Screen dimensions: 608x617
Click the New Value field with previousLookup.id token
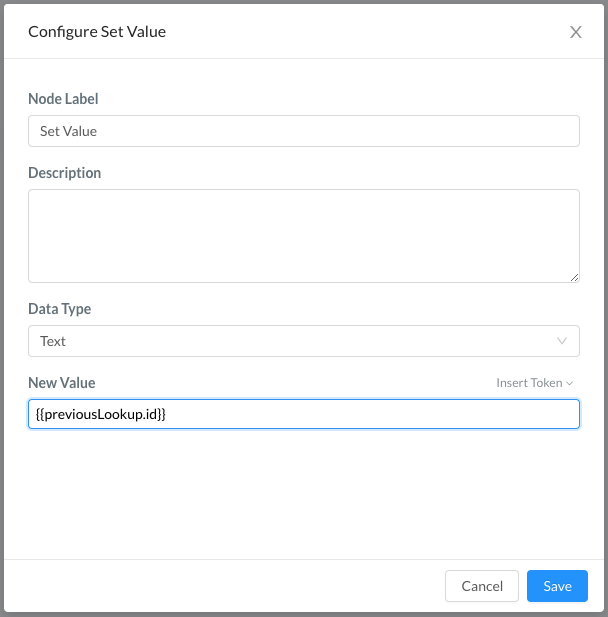click(x=304, y=414)
